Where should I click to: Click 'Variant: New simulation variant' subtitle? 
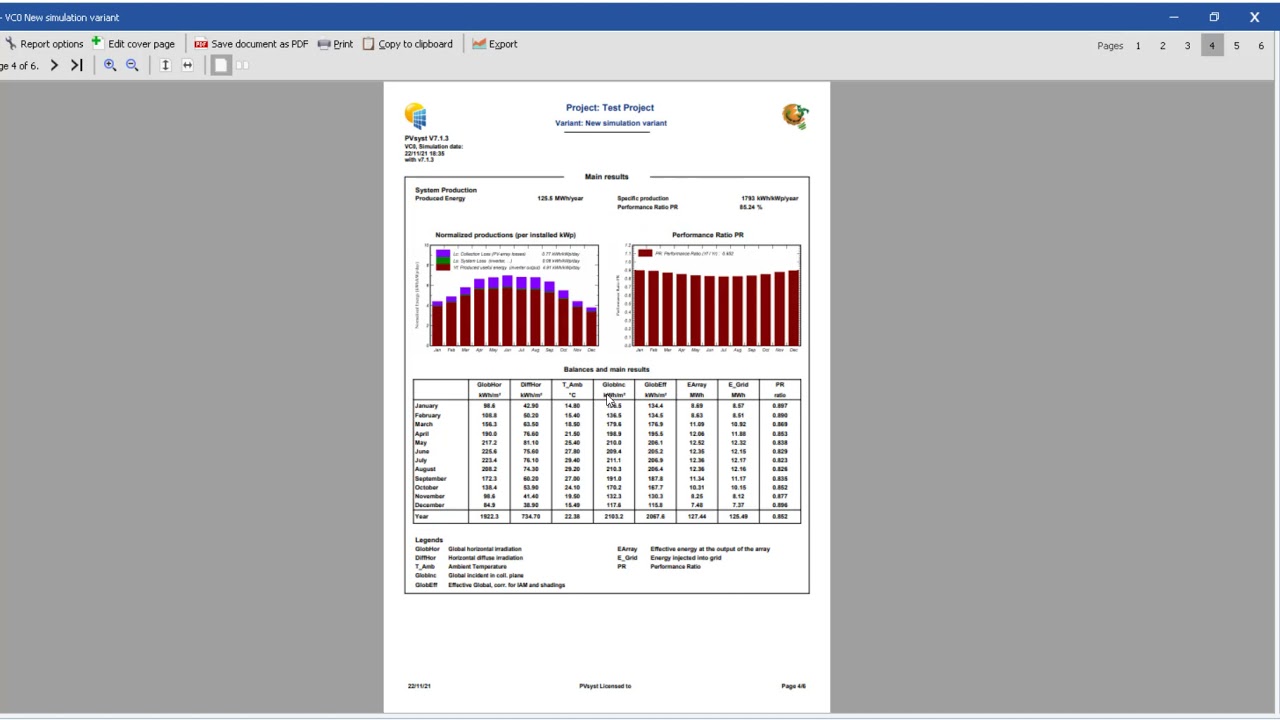(611, 123)
